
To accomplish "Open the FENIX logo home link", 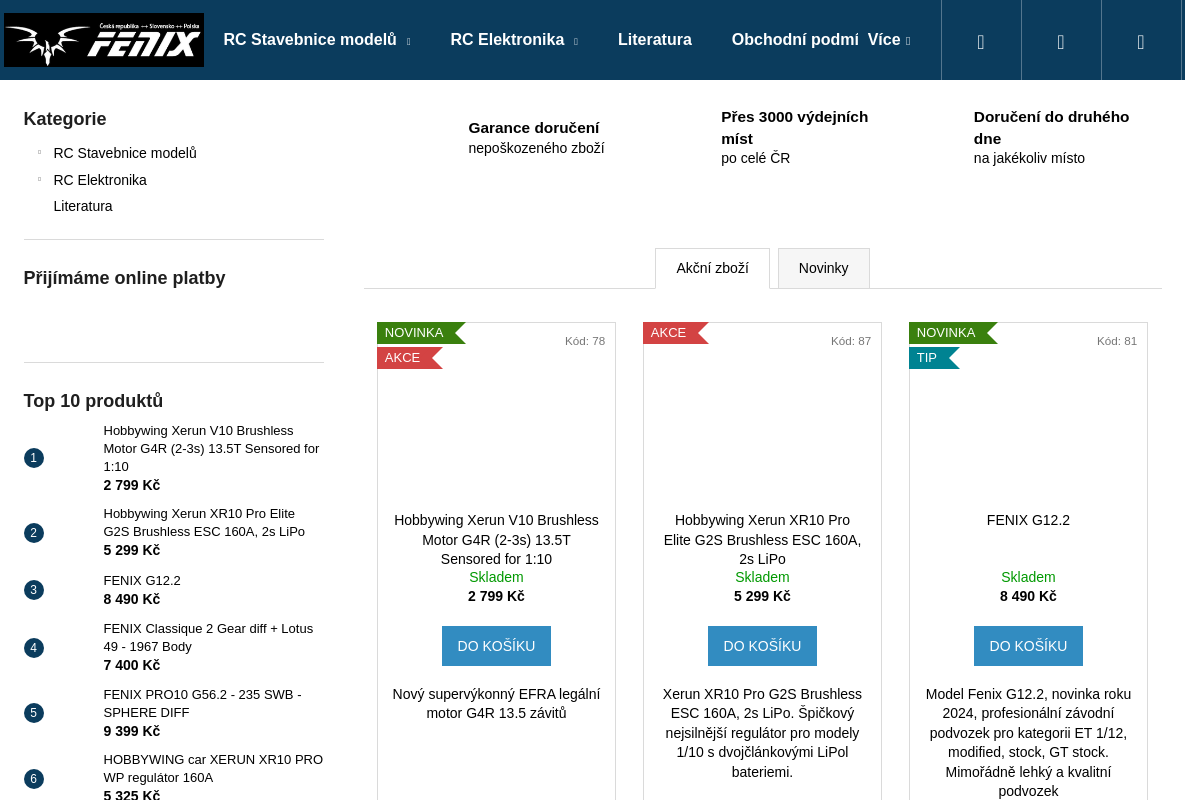I will [104, 40].
